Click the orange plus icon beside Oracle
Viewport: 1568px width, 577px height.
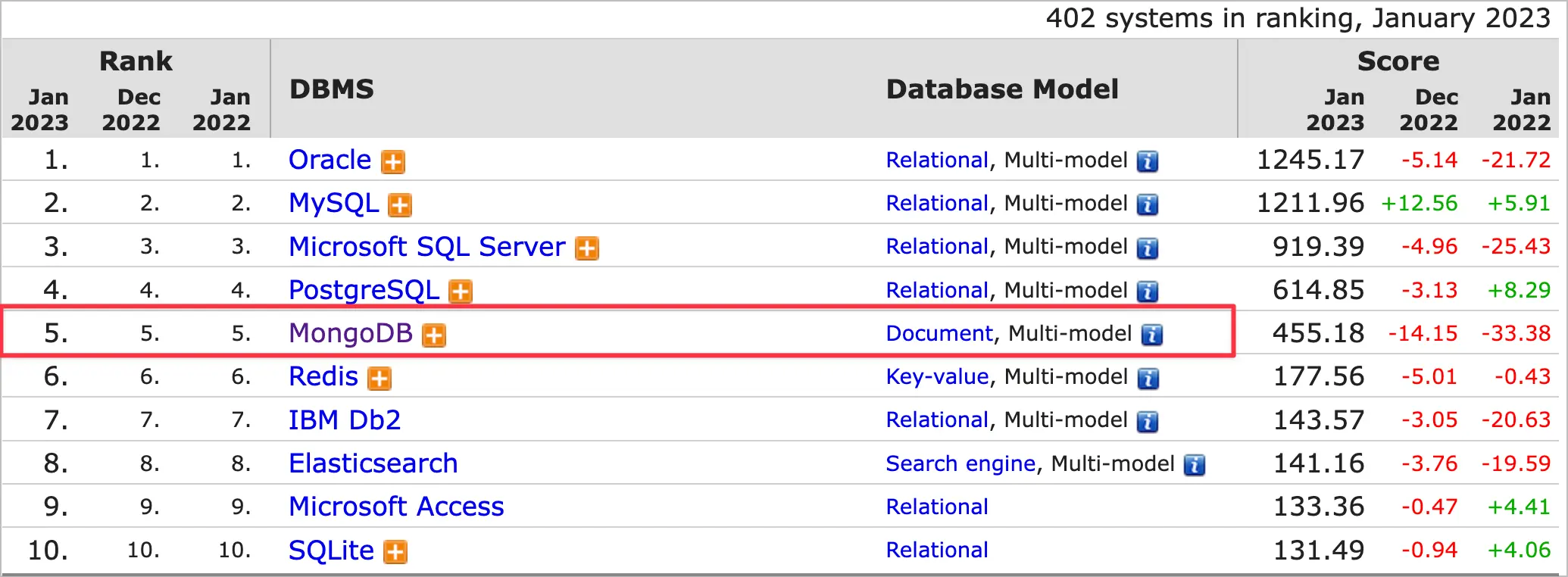[x=392, y=162]
